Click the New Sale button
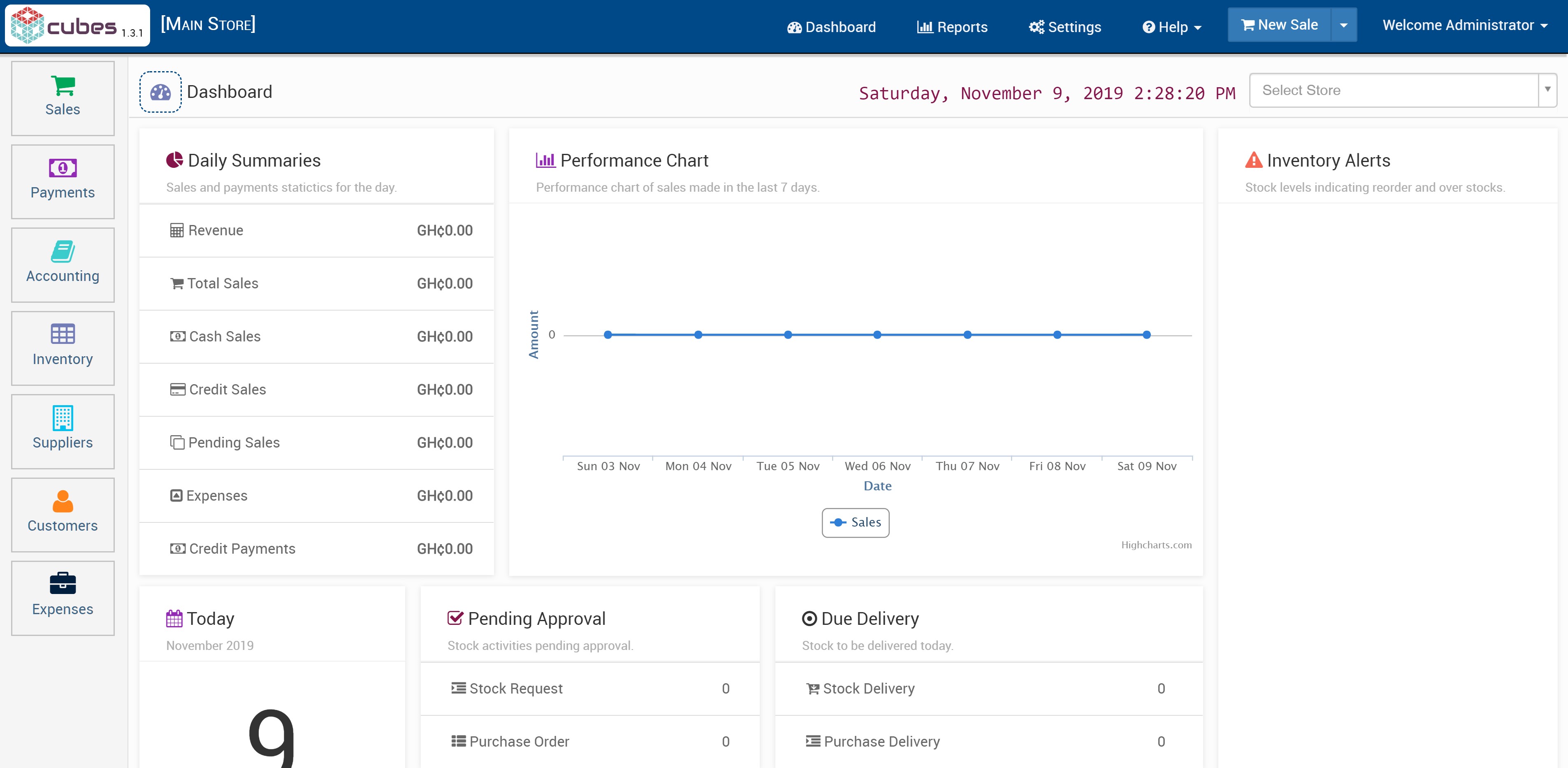Image resolution: width=1568 pixels, height=768 pixels. click(1279, 24)
